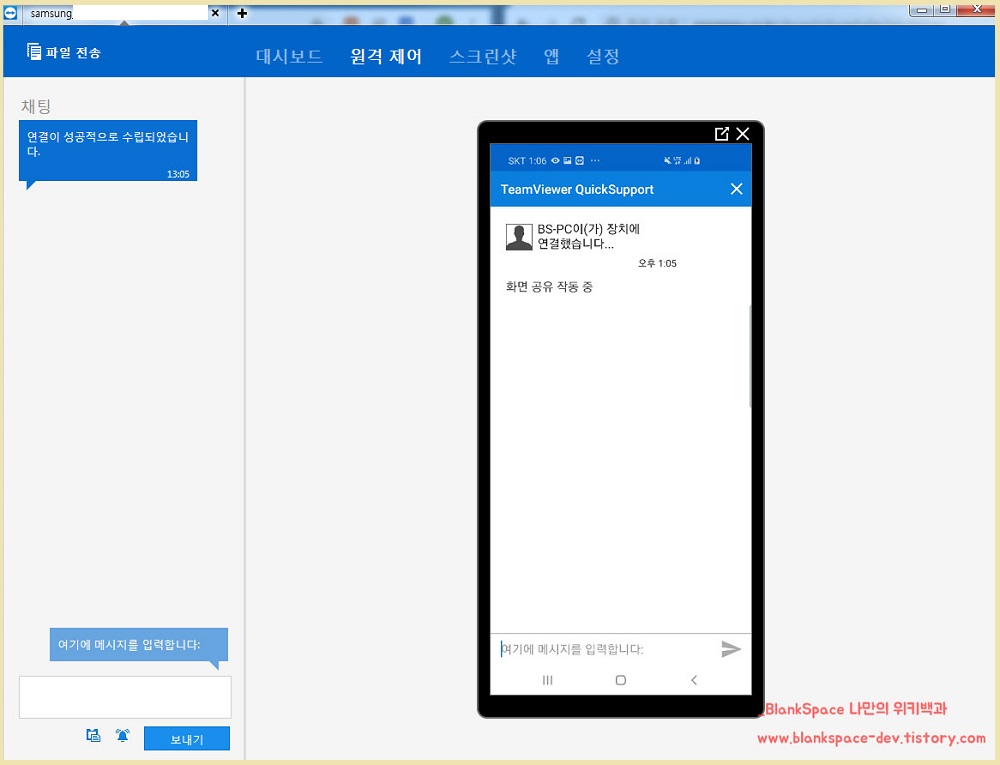
Task: Tap the phone back button
Action: point(694,680)
